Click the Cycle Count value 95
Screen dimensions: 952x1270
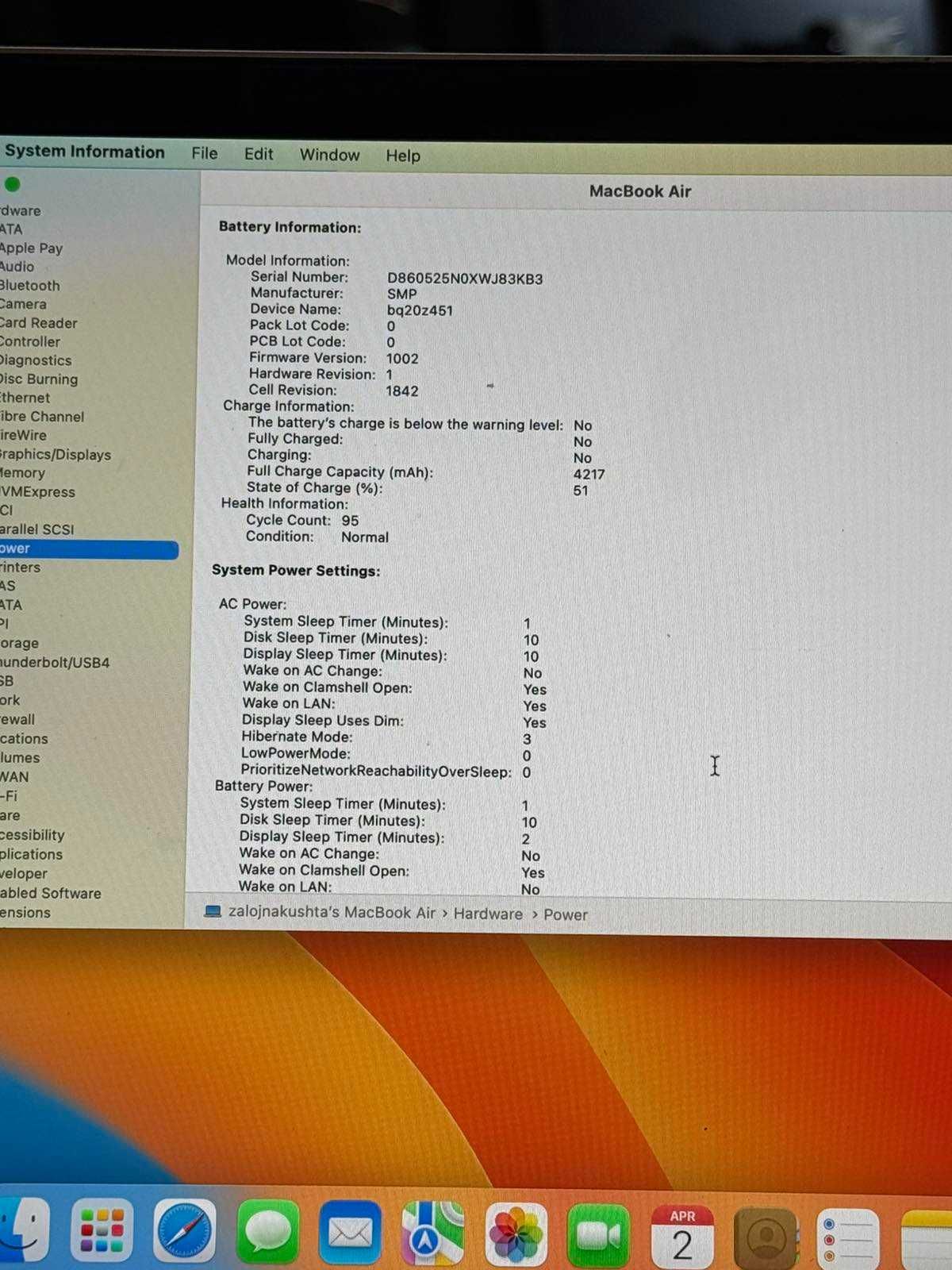(x=350, y=521)
